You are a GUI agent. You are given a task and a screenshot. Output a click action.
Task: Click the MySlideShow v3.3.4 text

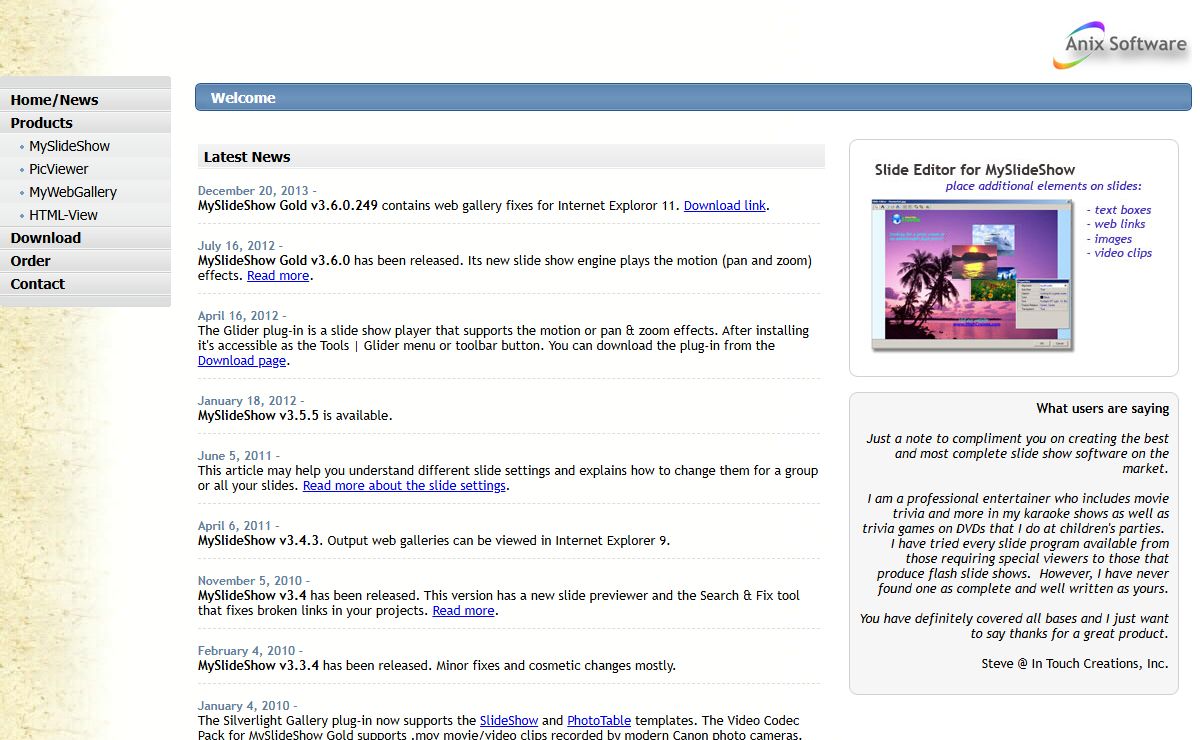click(x=258, y=665)
